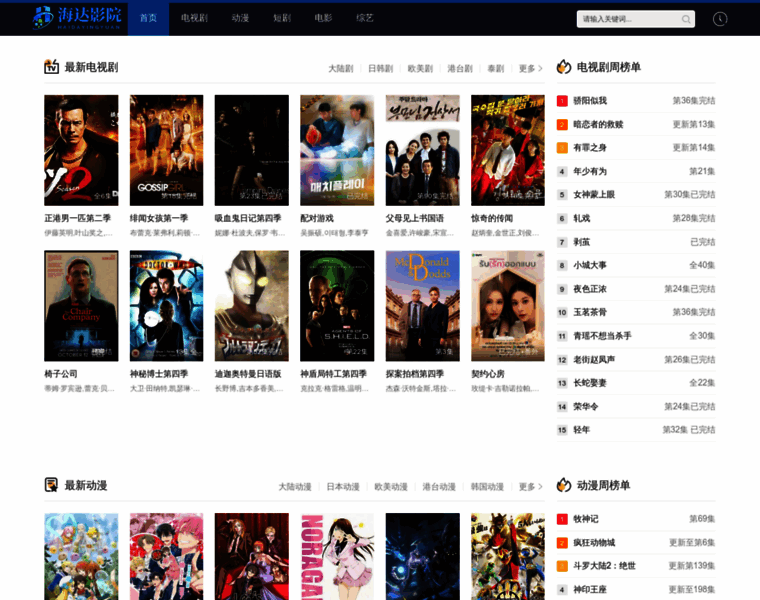Filter TV dramas by 大陆剧
Image resolution: width=760 pixels, height=600 pixels.
341,69
